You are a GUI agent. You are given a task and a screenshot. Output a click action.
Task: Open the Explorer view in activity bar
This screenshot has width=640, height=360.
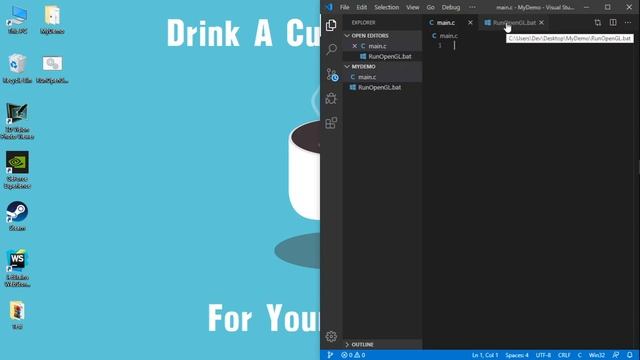(x=331, y=25)
